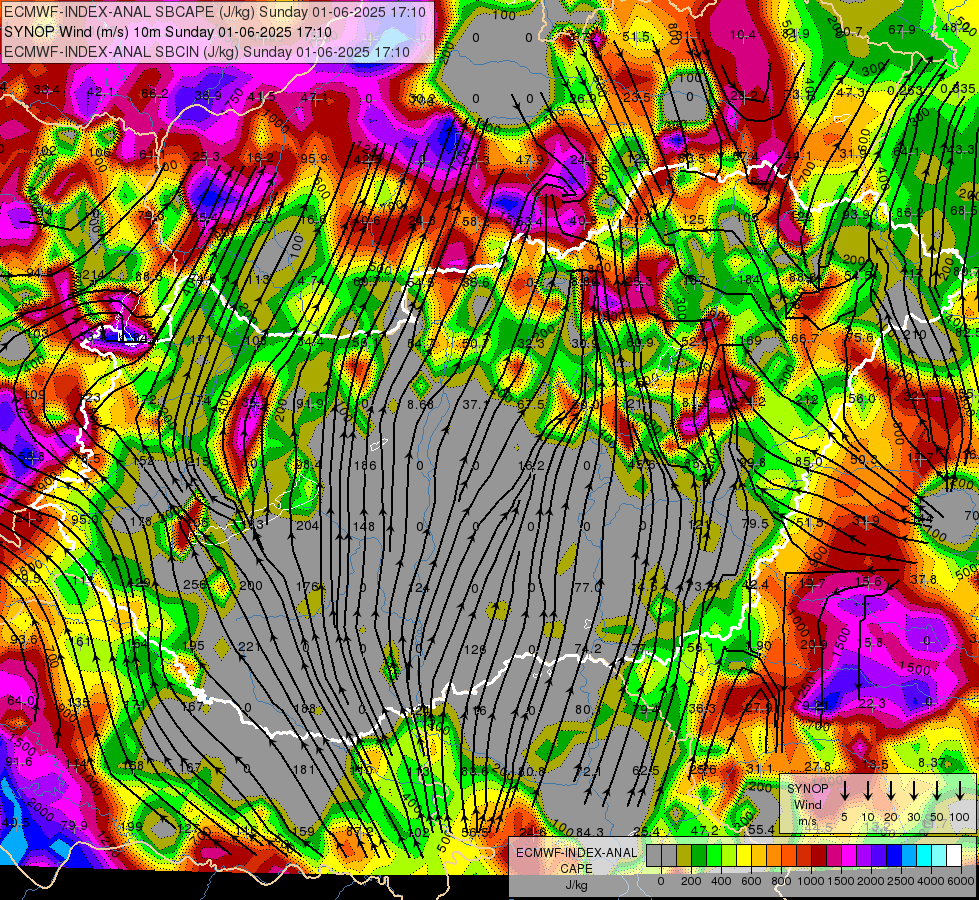Click the J/kg unit label in CAPE legend
Viewport: 979px width, 900px height.
[576, 884]
